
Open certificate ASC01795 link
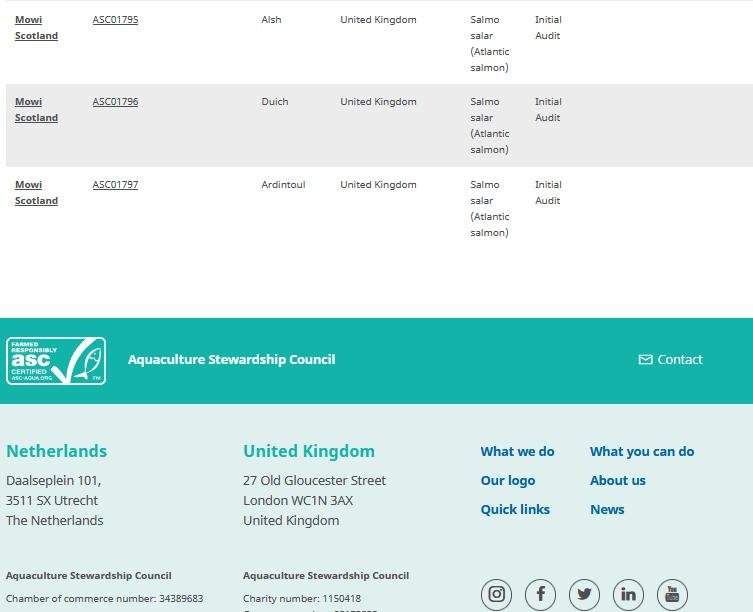coord(115,20)
